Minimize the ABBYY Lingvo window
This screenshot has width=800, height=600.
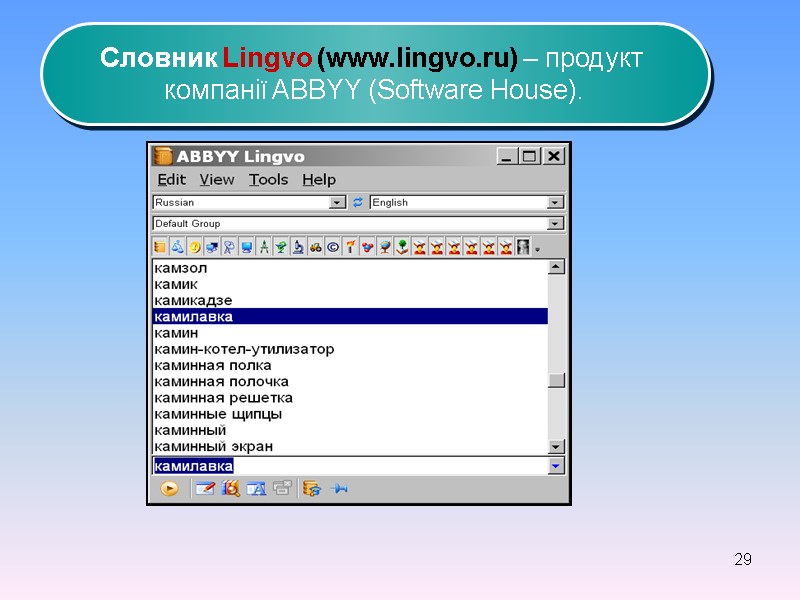pyautogui.click(x=506, y=156)
